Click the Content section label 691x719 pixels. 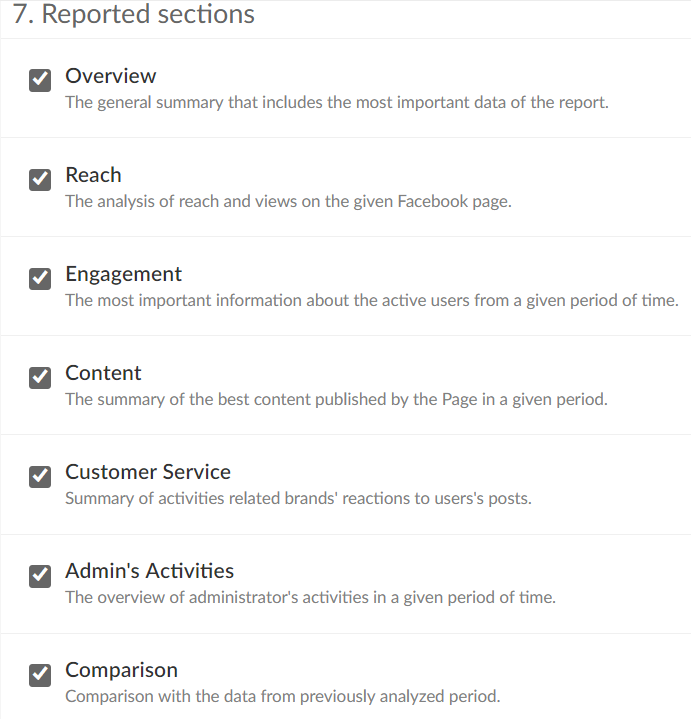tap(103, 373)
